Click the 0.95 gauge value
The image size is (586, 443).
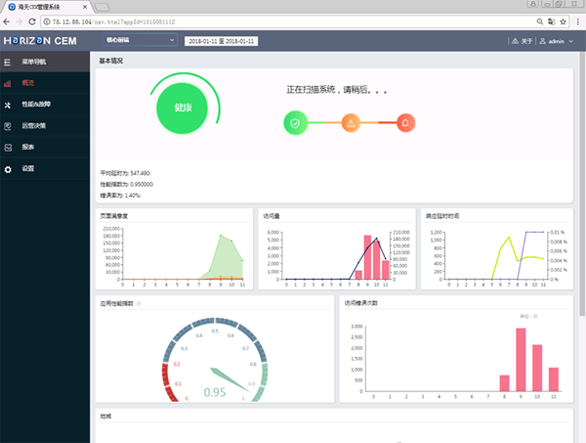pyautogui.click(x=215, y=392)
